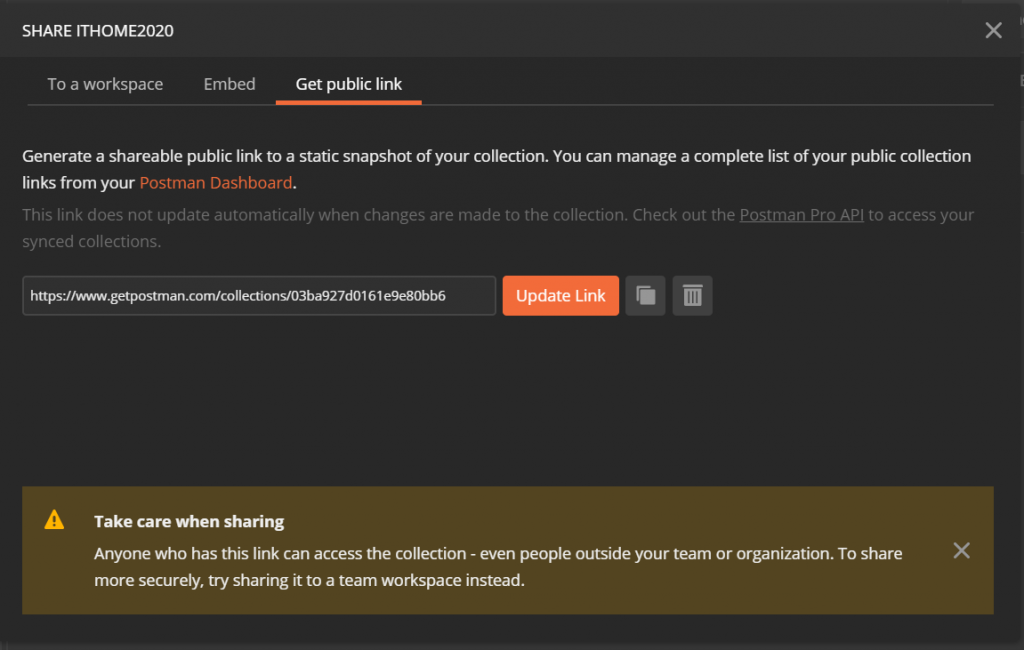Screen dimensions: 1024x650
Task: Follow the Postman Pro API link
Action: (x=801, y=215)
